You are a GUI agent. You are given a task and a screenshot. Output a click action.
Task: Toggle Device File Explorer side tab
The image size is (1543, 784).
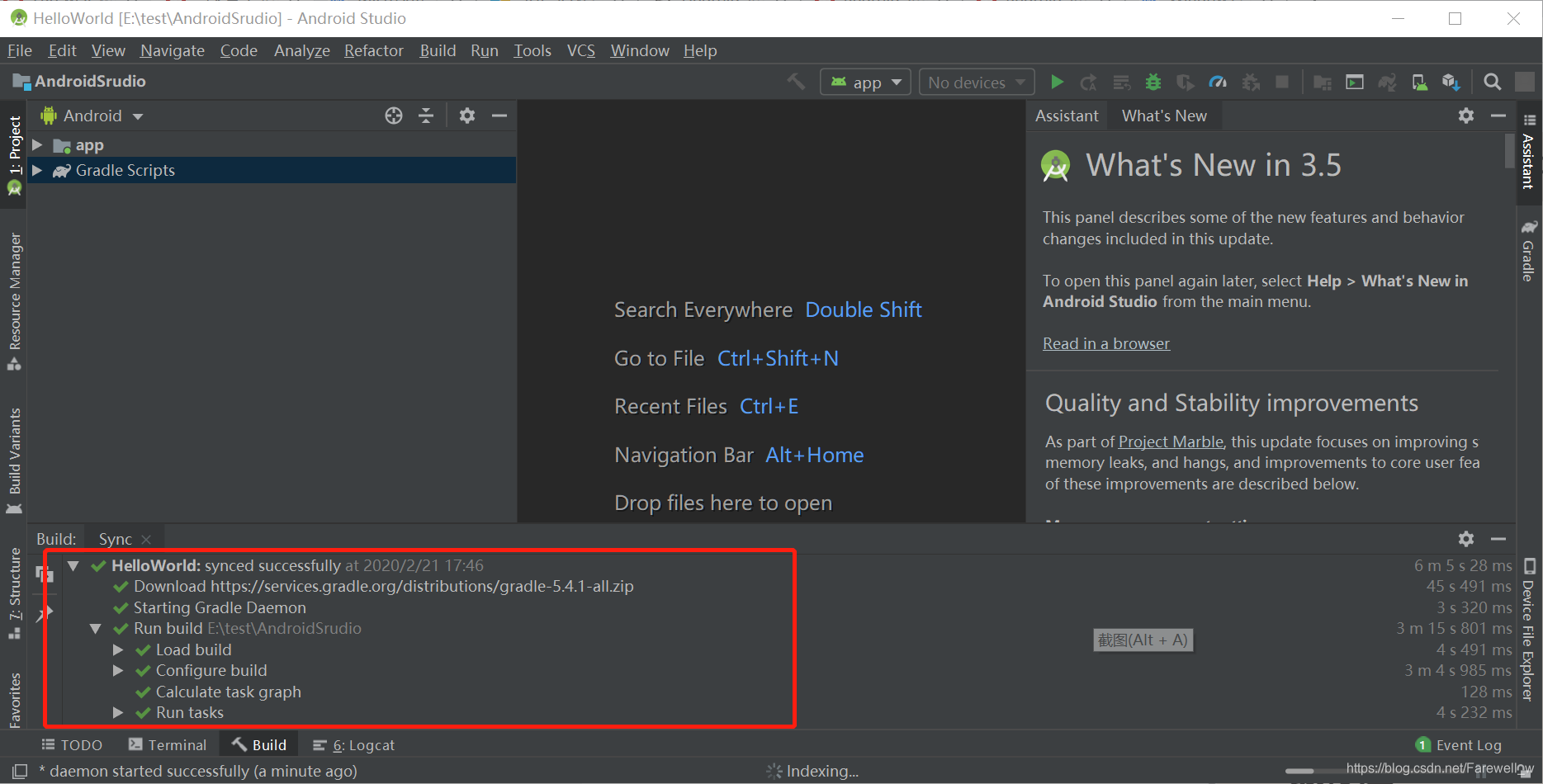click(1529, 630)
